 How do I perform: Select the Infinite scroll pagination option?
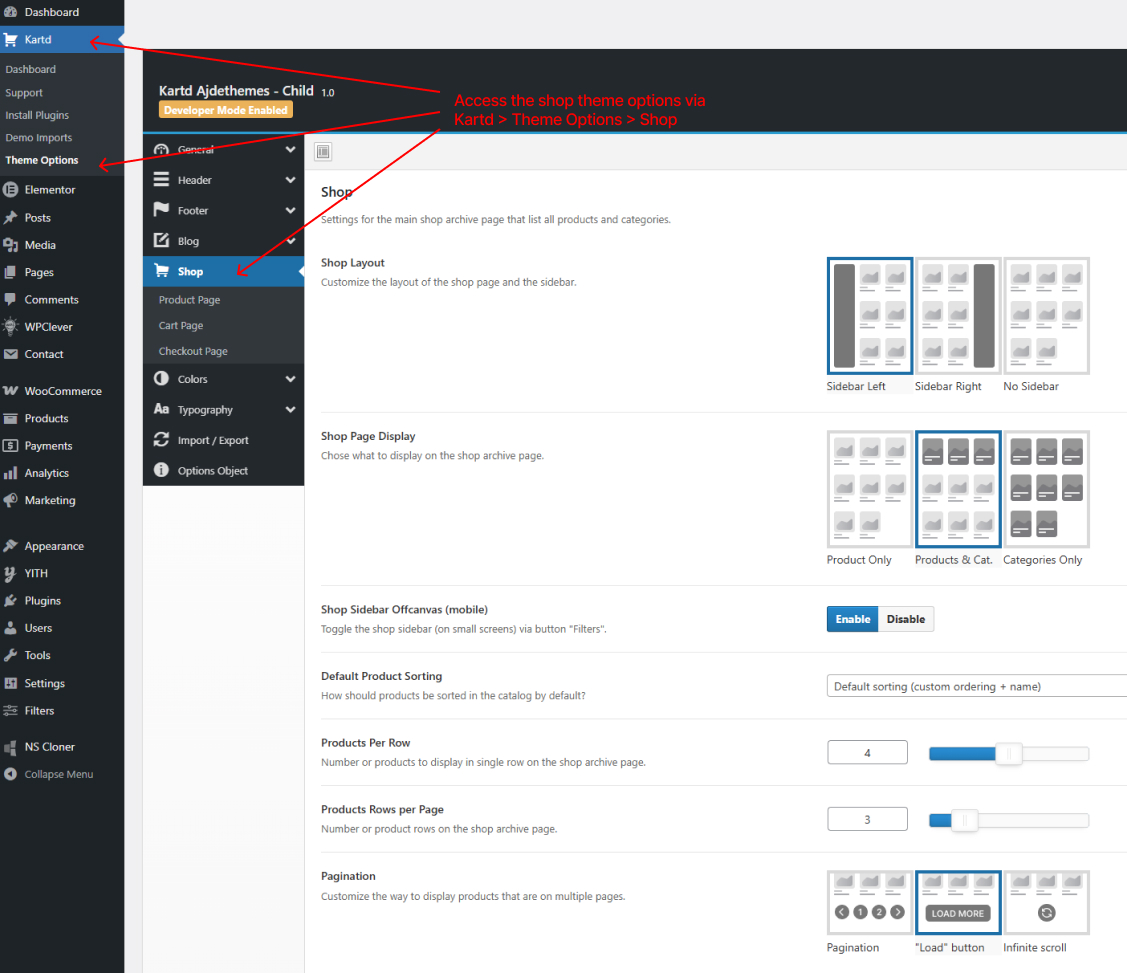tap(1046, 902)
